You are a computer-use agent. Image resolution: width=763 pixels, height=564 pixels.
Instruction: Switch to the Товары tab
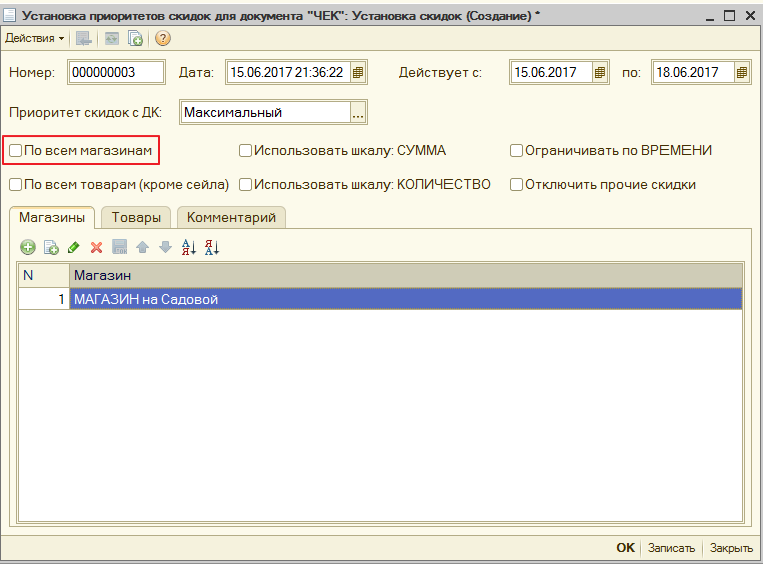pos(136,218)
